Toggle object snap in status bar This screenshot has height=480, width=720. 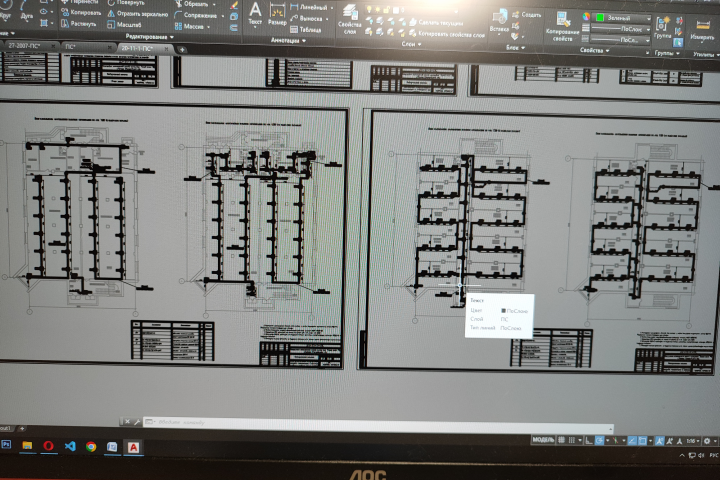642,441
